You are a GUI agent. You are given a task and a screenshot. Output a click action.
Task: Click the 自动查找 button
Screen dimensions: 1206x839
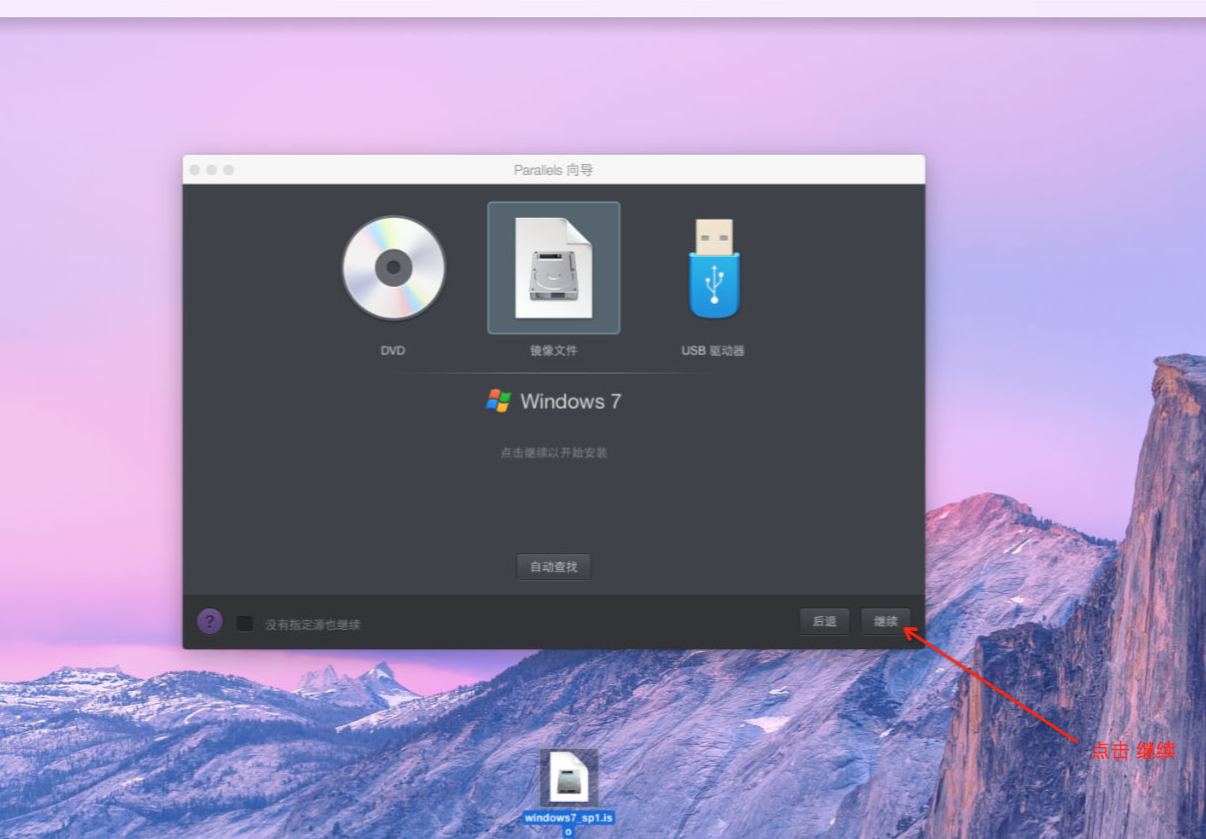tap(554, 566)
